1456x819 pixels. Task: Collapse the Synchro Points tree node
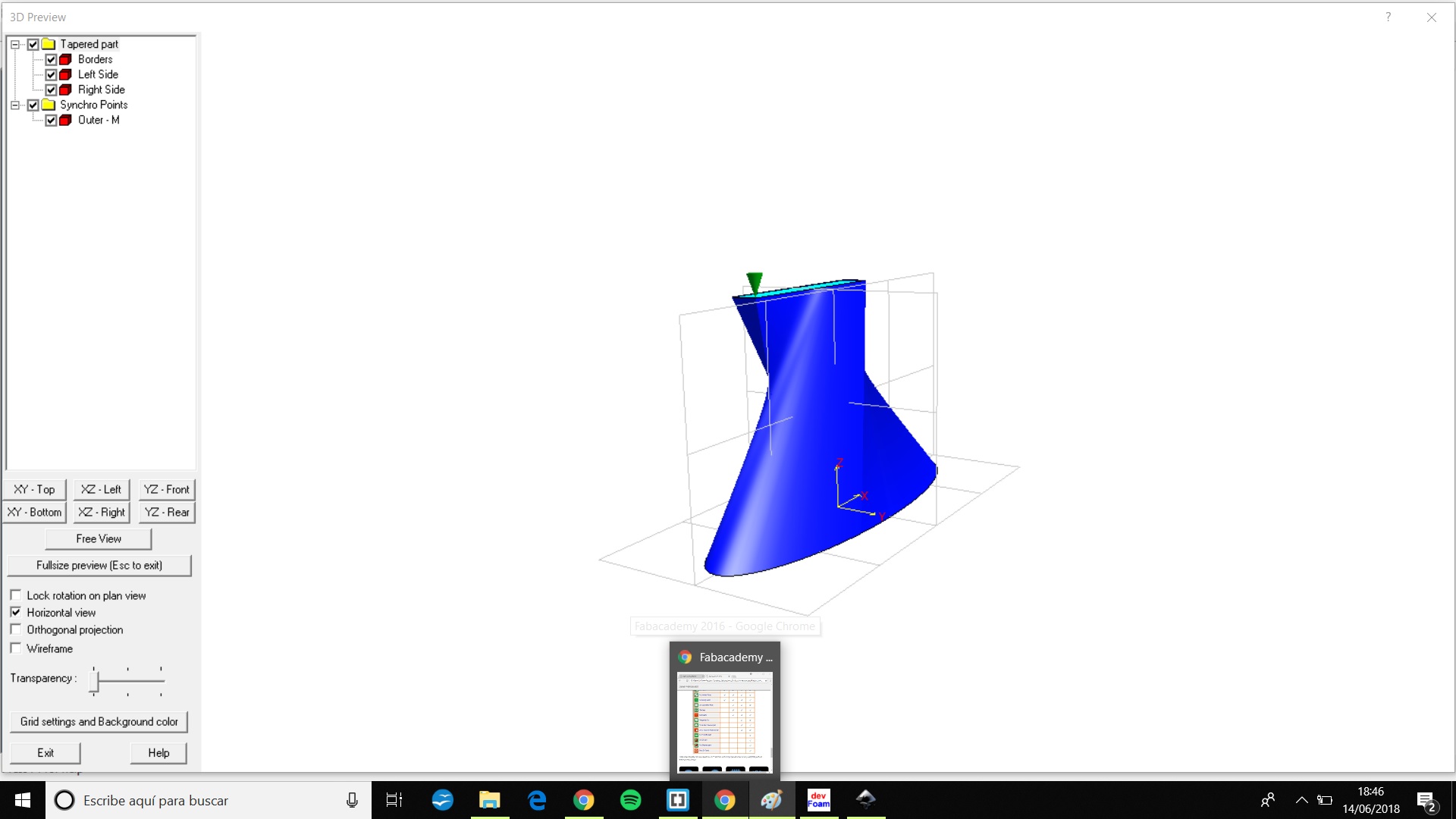point(14,105)
